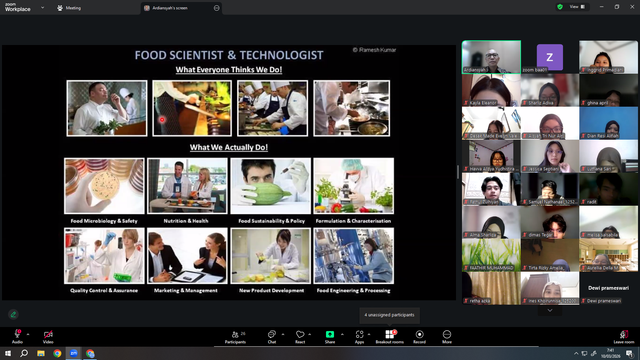Select ghina april's video tile
This screenshot has height=360, width=640.
[x=608, y=90]
